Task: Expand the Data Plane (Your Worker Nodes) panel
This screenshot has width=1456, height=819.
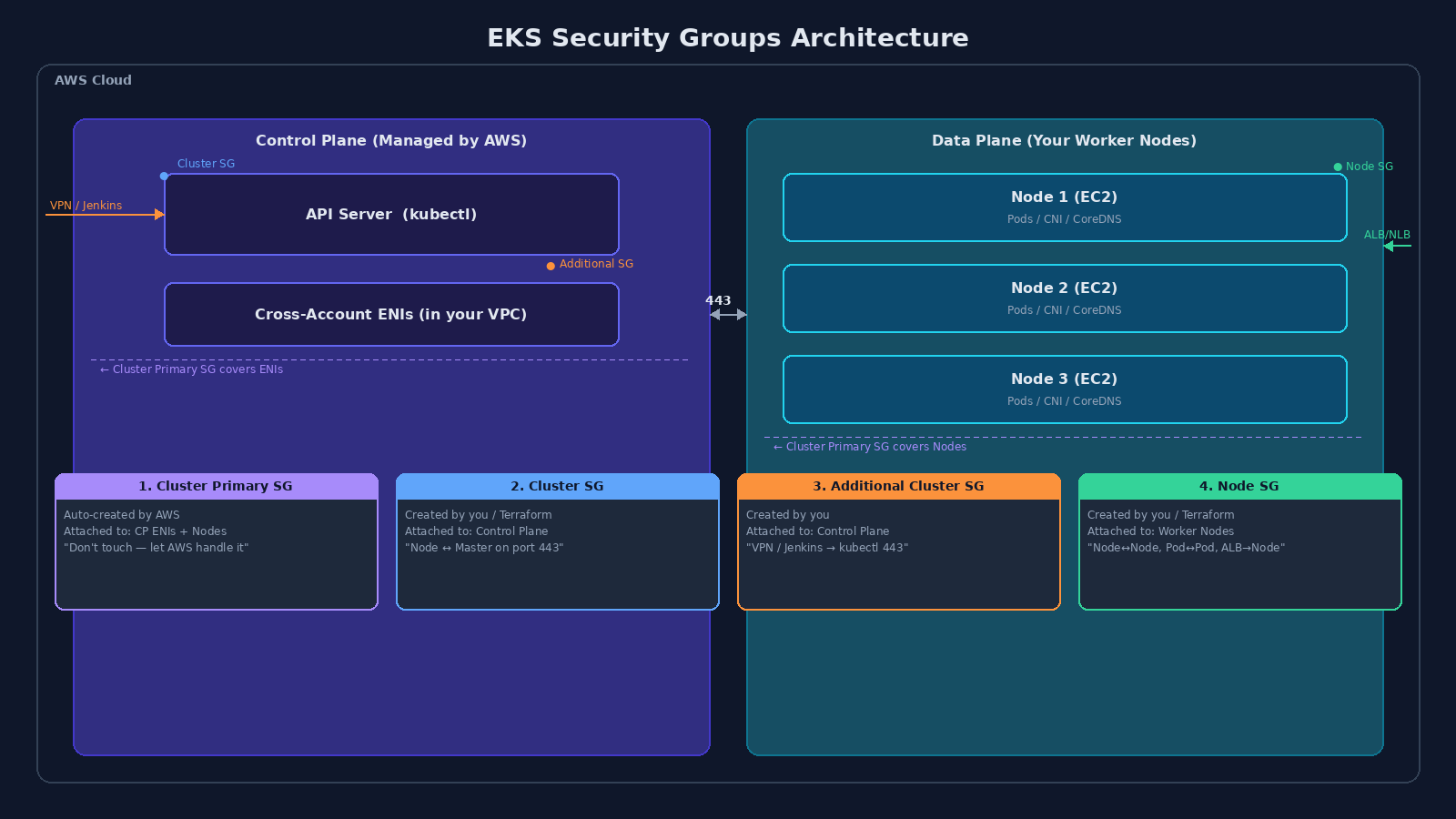Action: tap(1065, 141)
